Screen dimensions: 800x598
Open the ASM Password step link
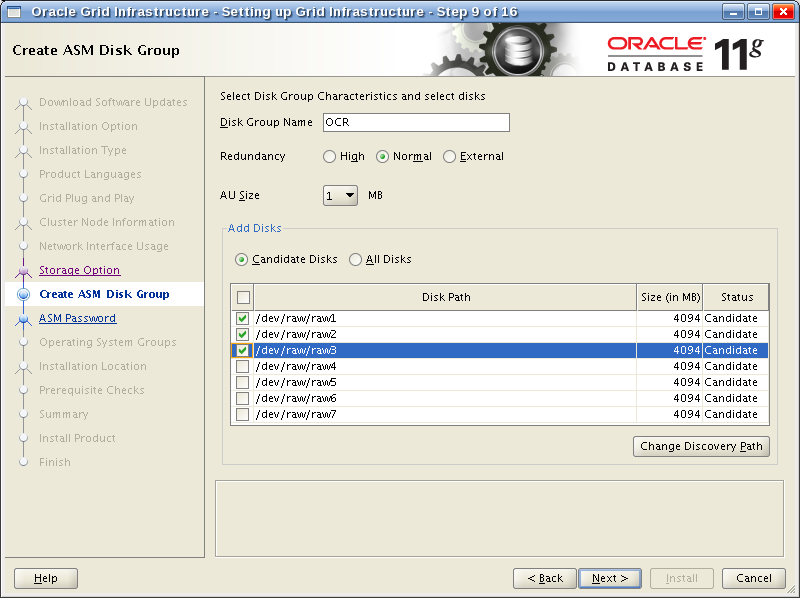[x=78, y=318]
